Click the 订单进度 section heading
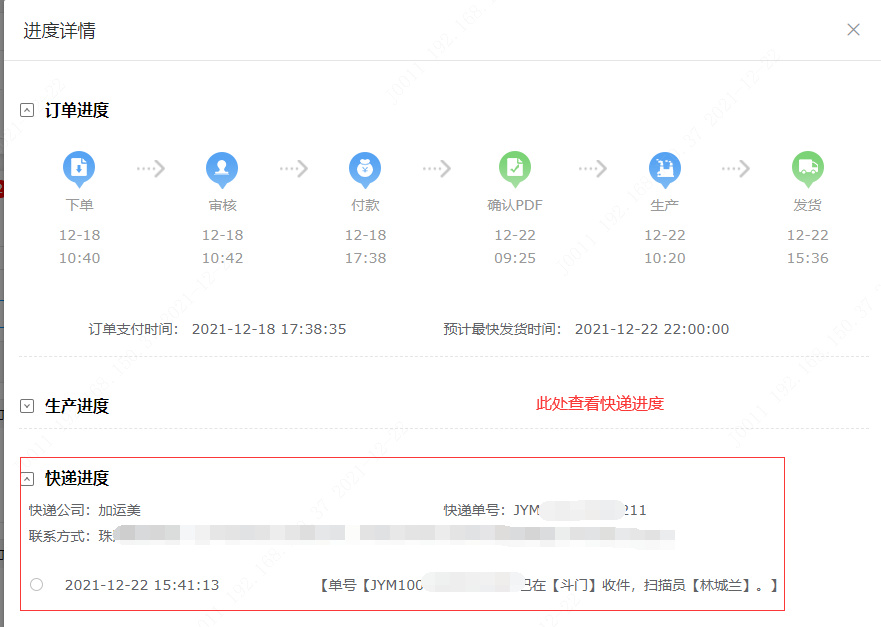The image size is (881, 627). click(77, 111)
